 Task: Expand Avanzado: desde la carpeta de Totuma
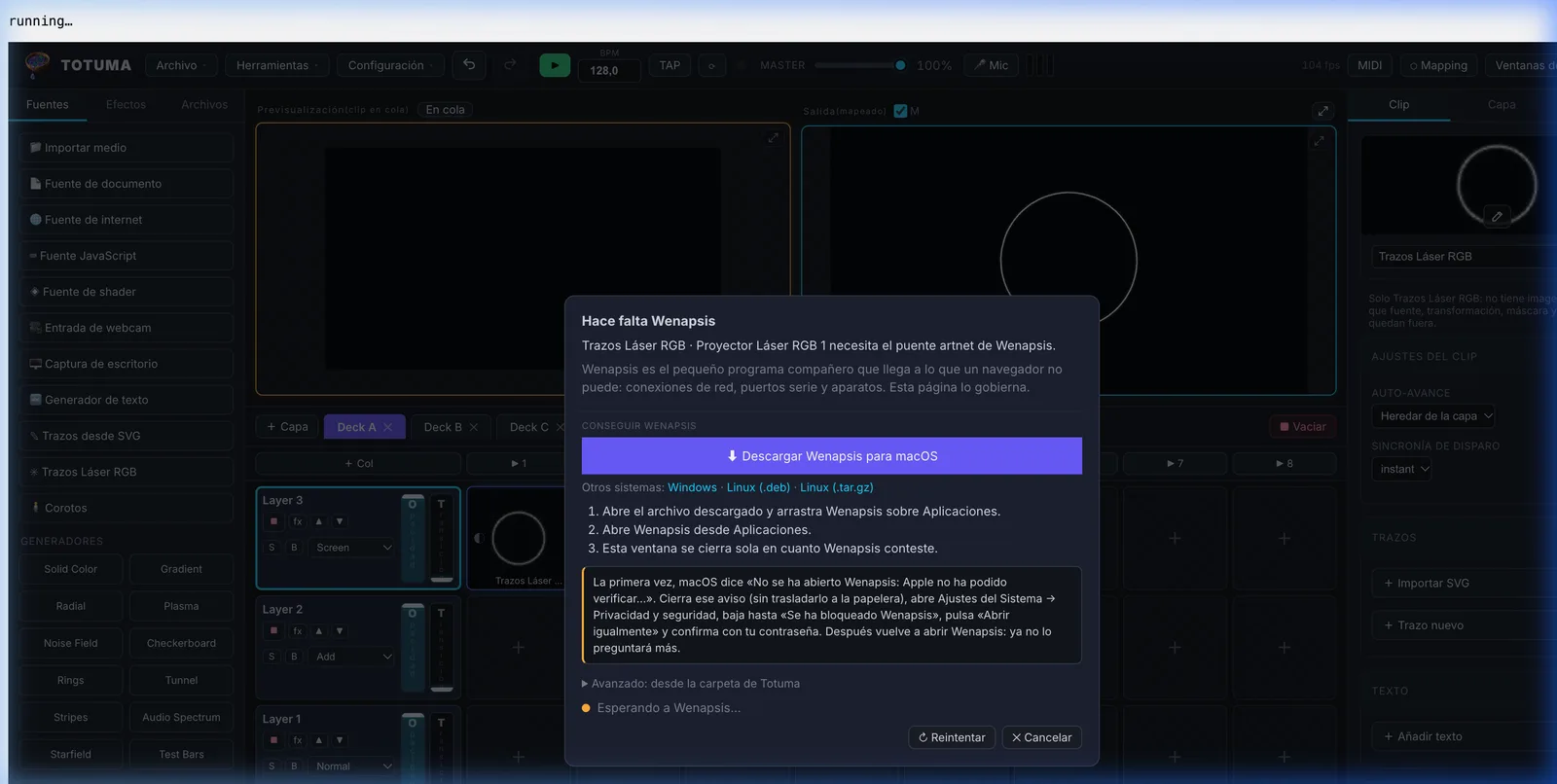tap(691, 684)
